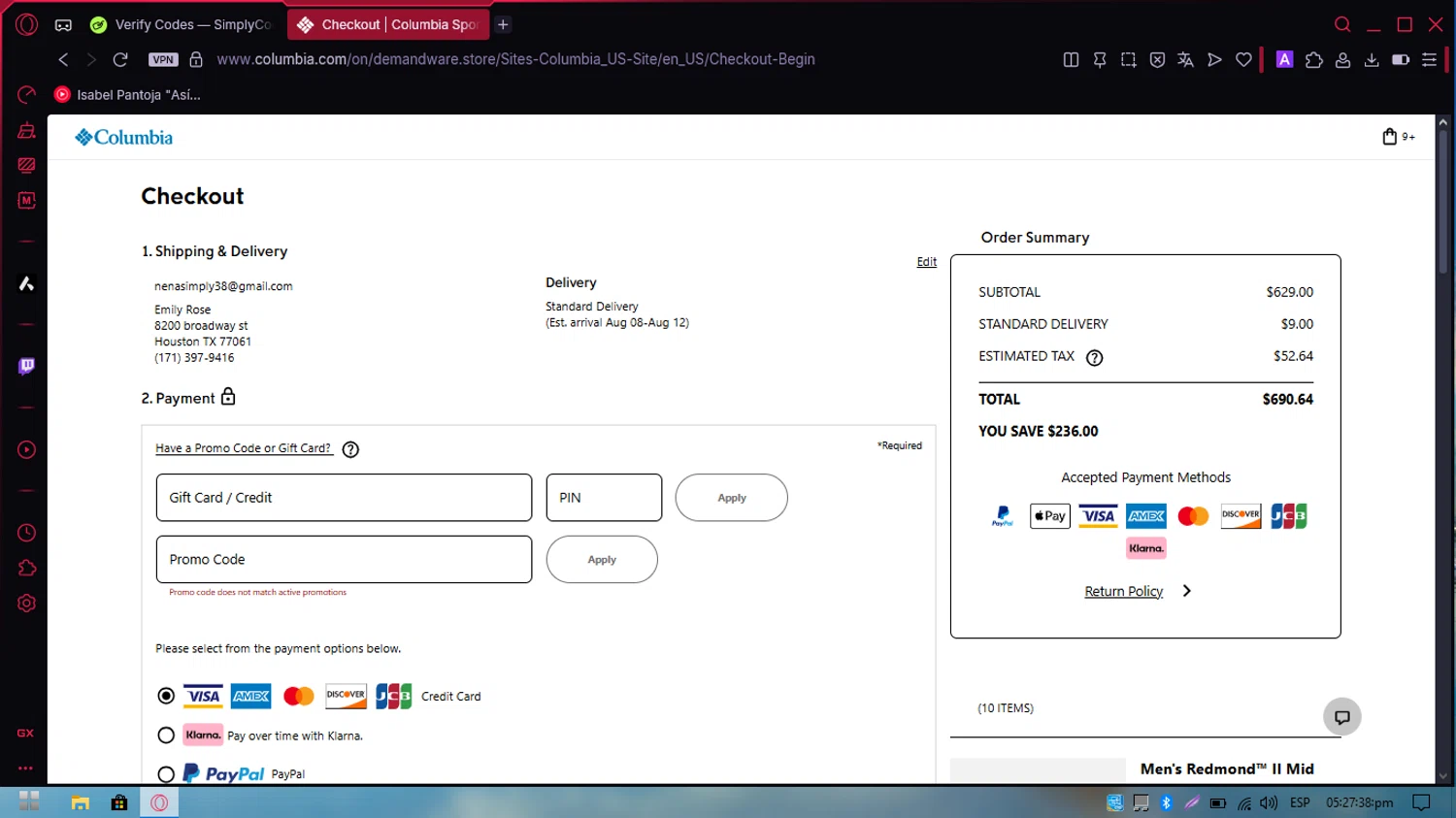Open File Explorer from the taskbar
The width and height of the screenshot is (1456, 818).
coord(80,802)
